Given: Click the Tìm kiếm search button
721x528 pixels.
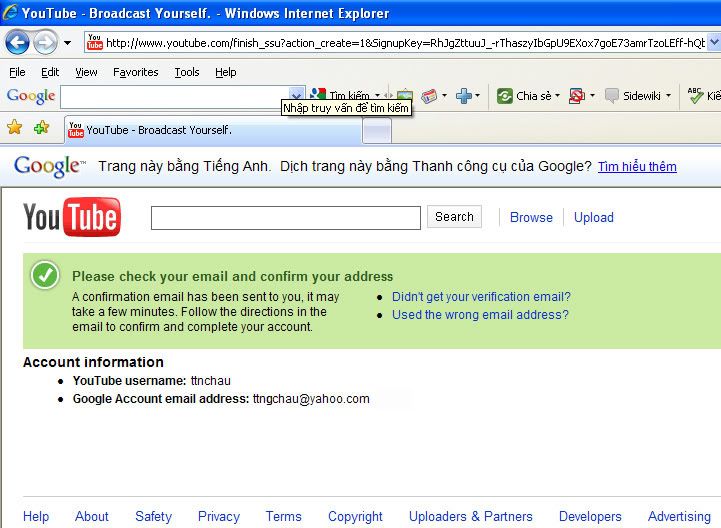Looking at the screenshot, I should (339, 95).
